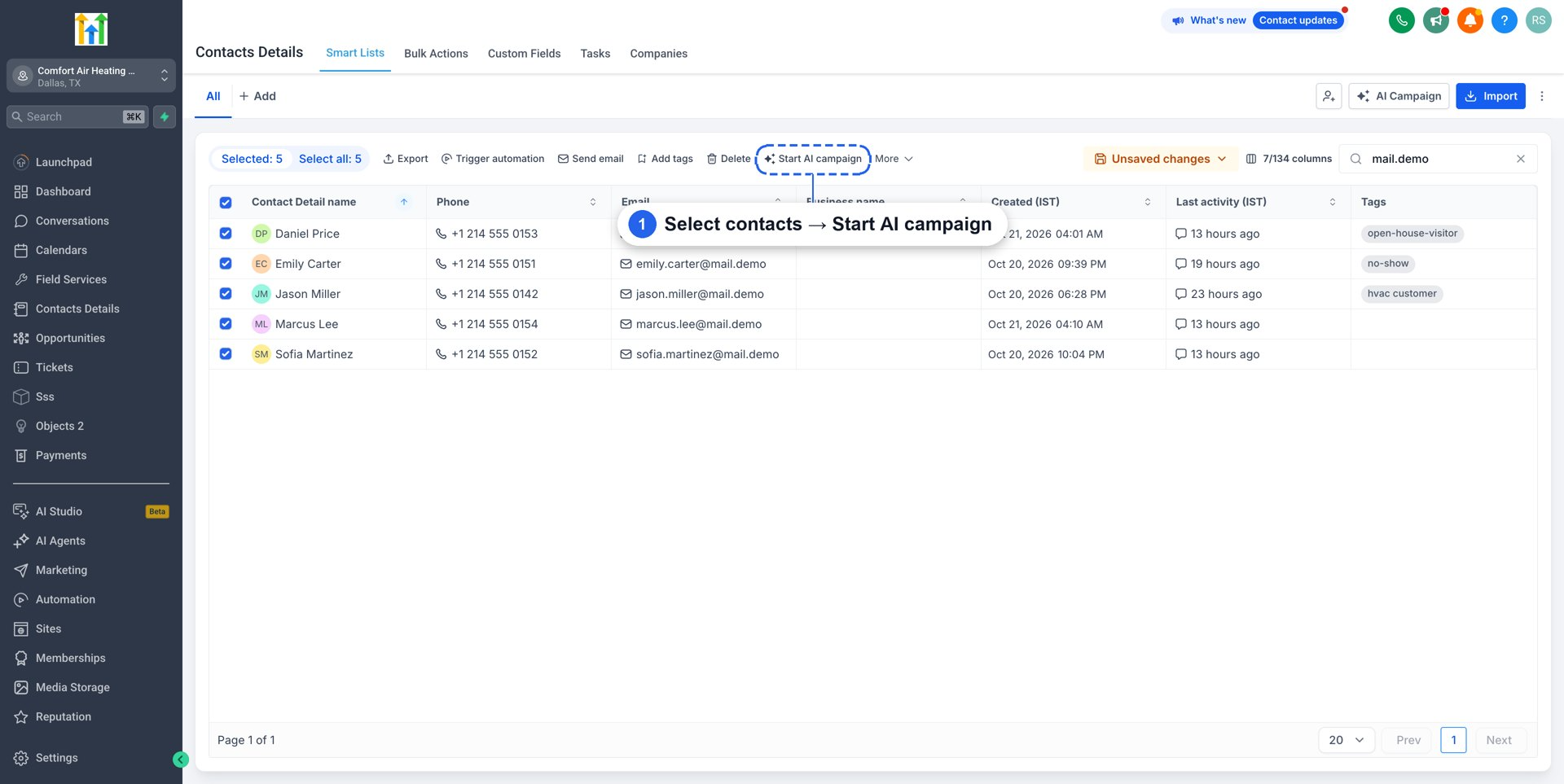Sort by Phone column arrows
This screenshot has height=784, width=1564.
pyautogui.click(x=593, y=202)
